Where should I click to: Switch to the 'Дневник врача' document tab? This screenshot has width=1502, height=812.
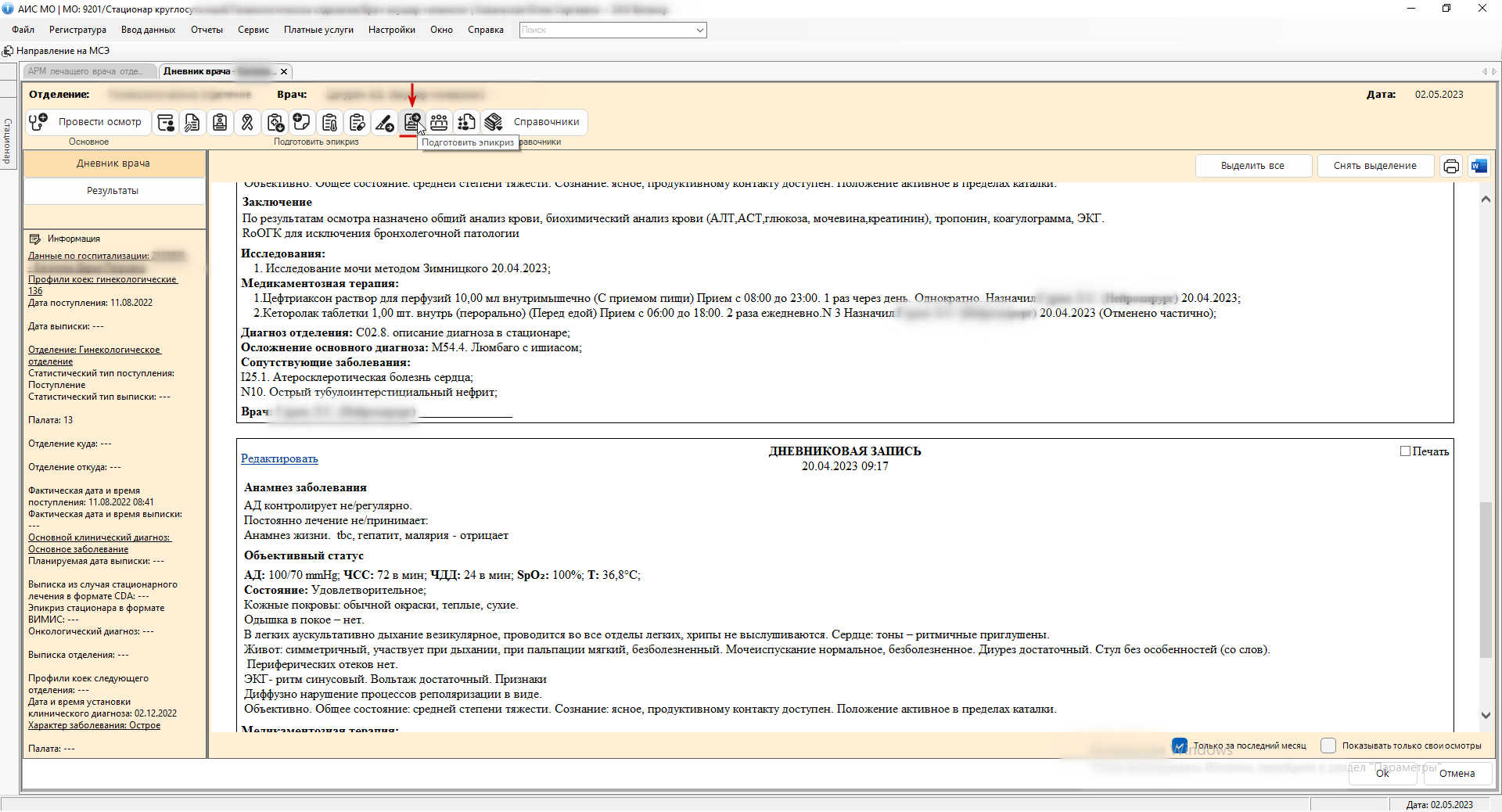point(219,71)
